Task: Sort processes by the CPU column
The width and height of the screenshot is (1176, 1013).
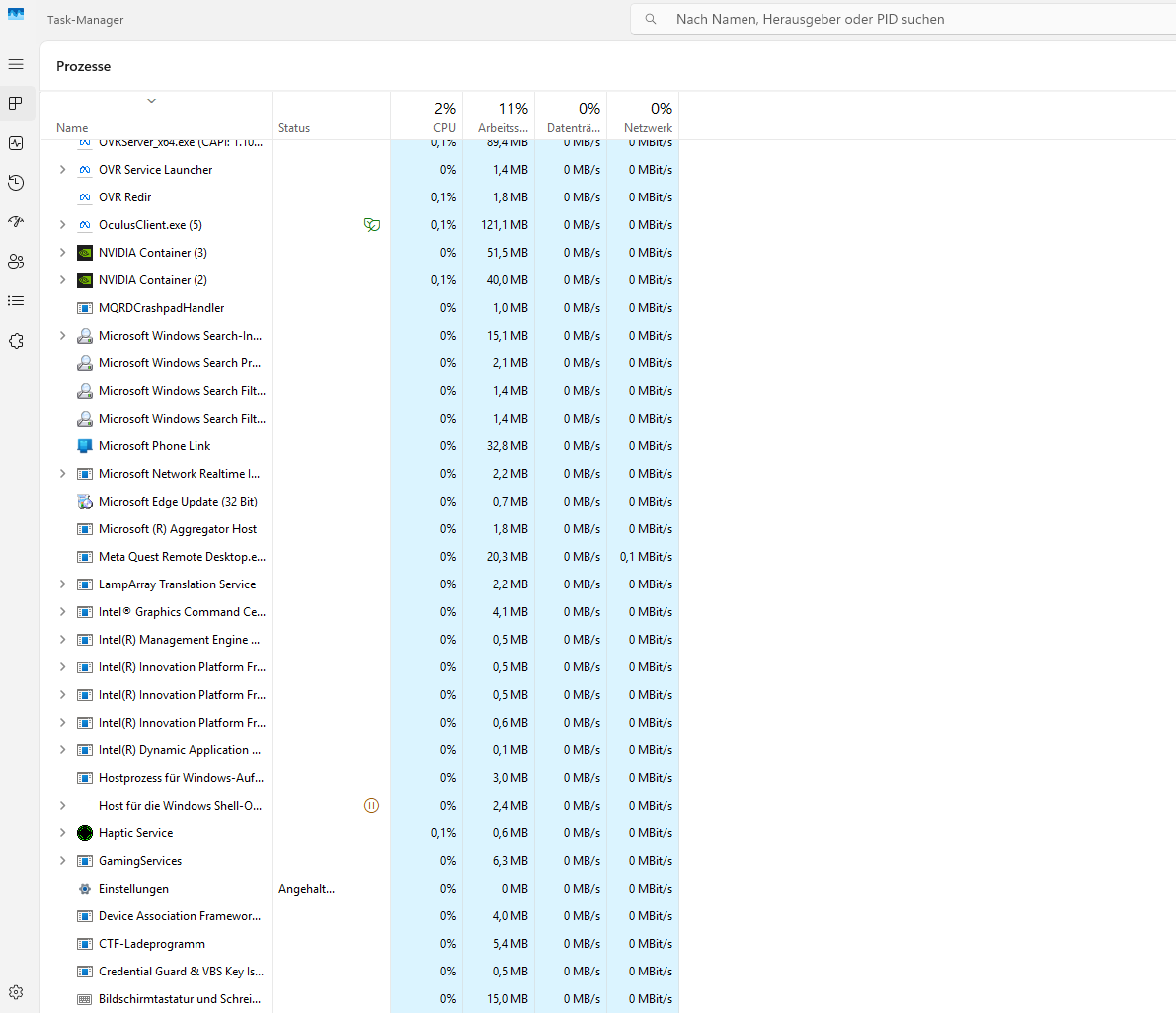Action: [427, 117]
